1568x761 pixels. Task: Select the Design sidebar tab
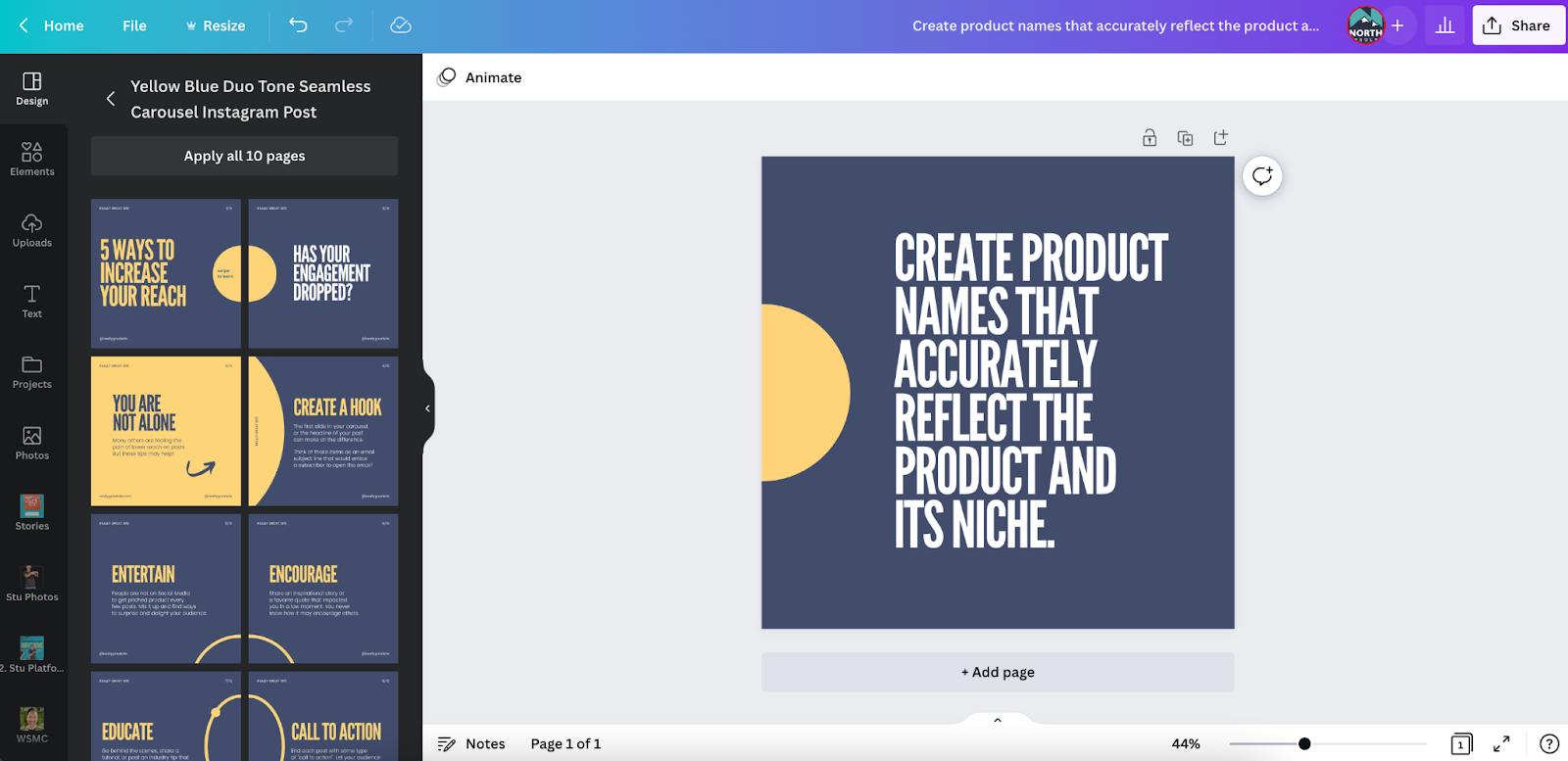click(x=32, y=89)
